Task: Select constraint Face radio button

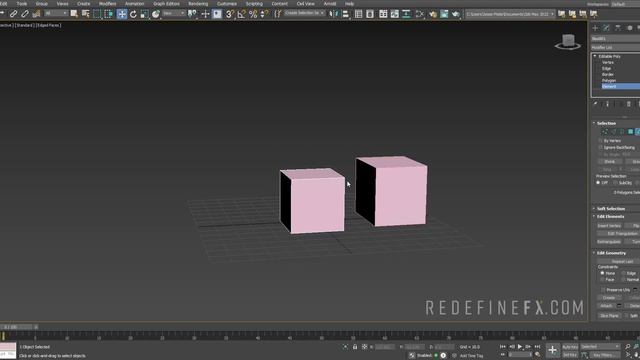Action: coord(602,280)
